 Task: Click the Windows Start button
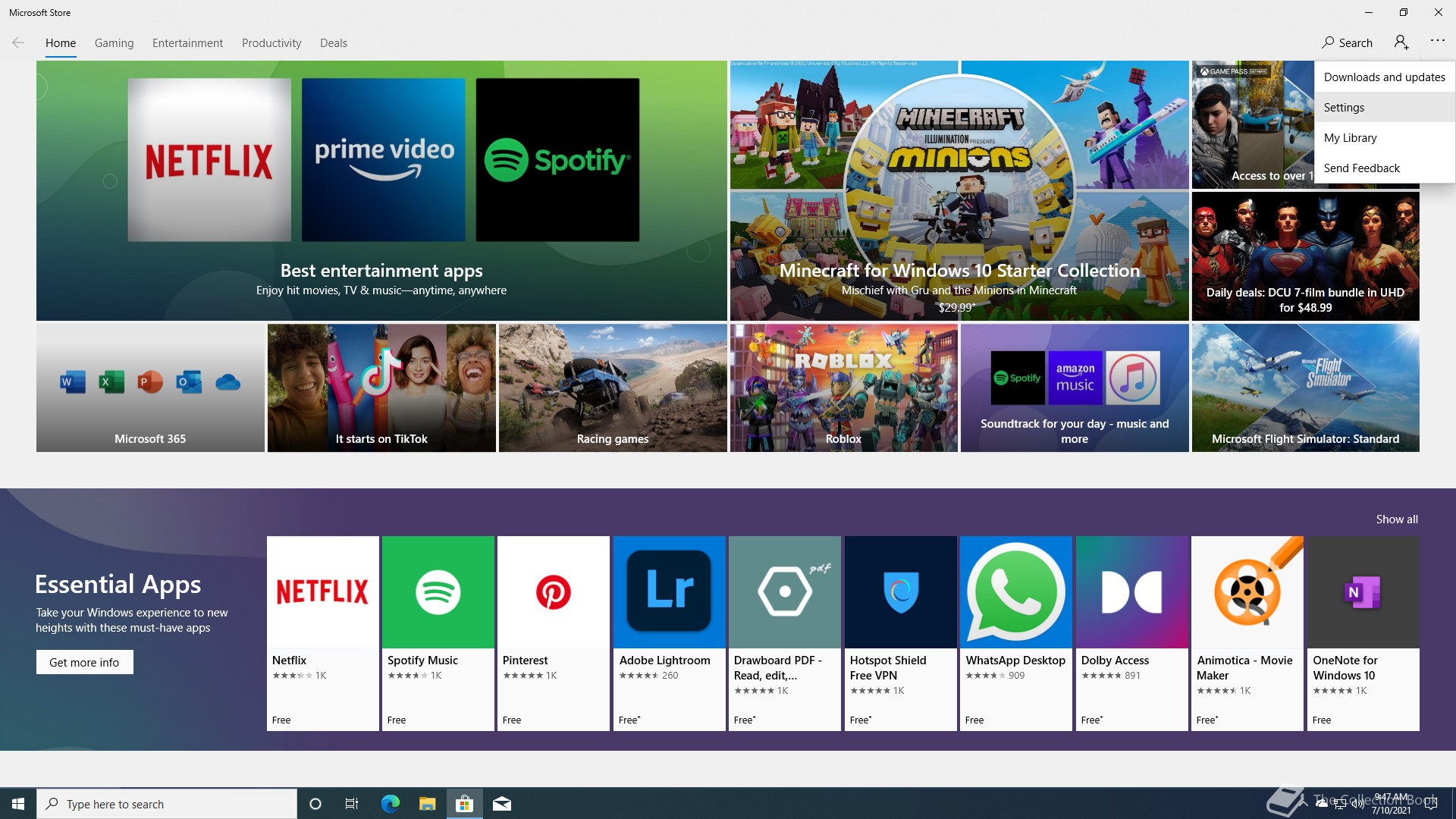(x=18, y=804)
